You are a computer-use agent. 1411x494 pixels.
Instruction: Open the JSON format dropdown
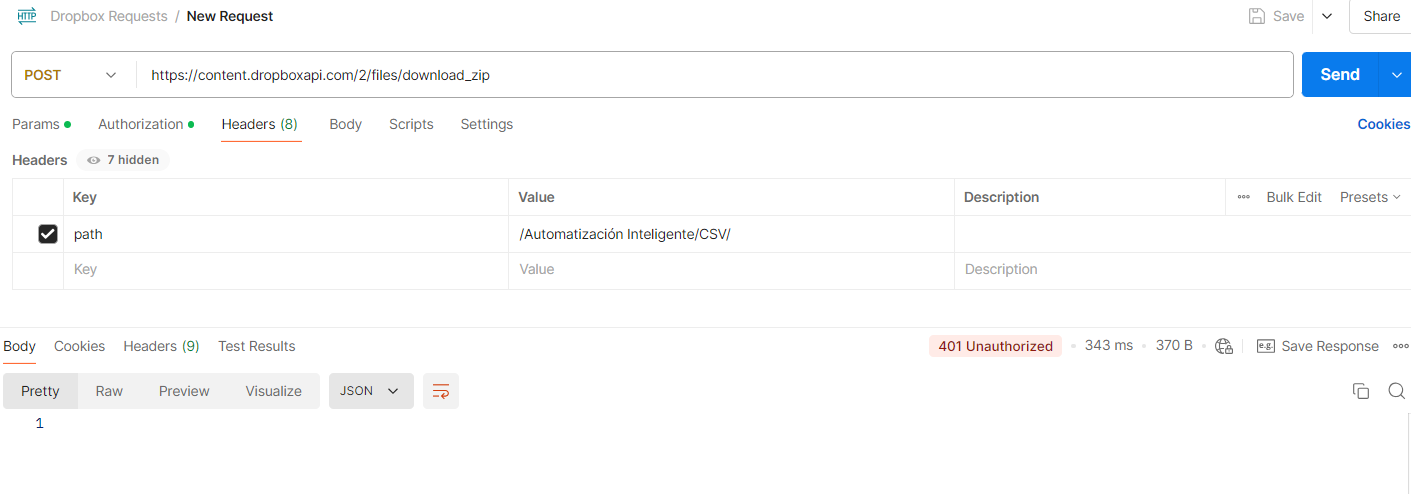(x=370, y=391)
